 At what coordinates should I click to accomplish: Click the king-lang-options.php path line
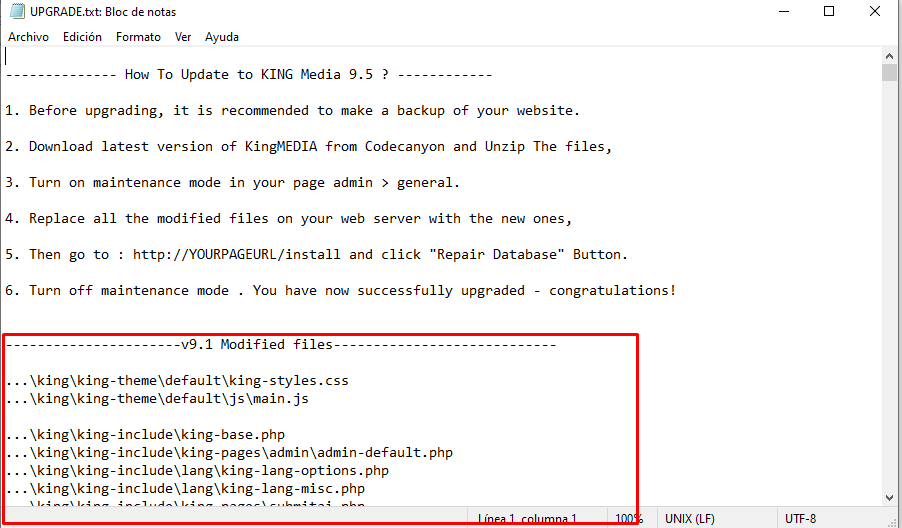tap(197, 470)
